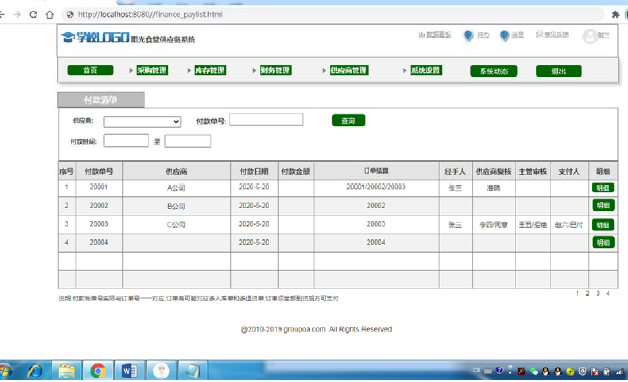This screenshot has width=628, height=382.
Task: Expand the 财务管理 menu arrow
Action: [254, 70]
